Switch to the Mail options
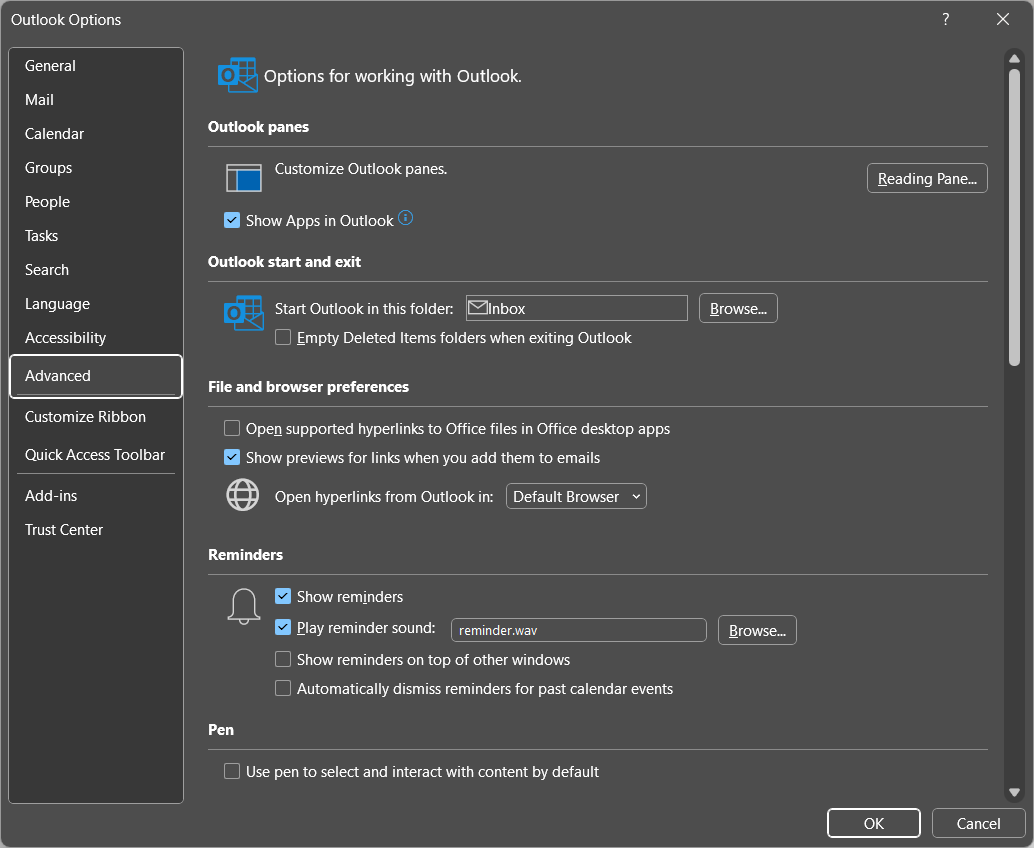Viewport: 1034px width, 848px height. [96, 100]
